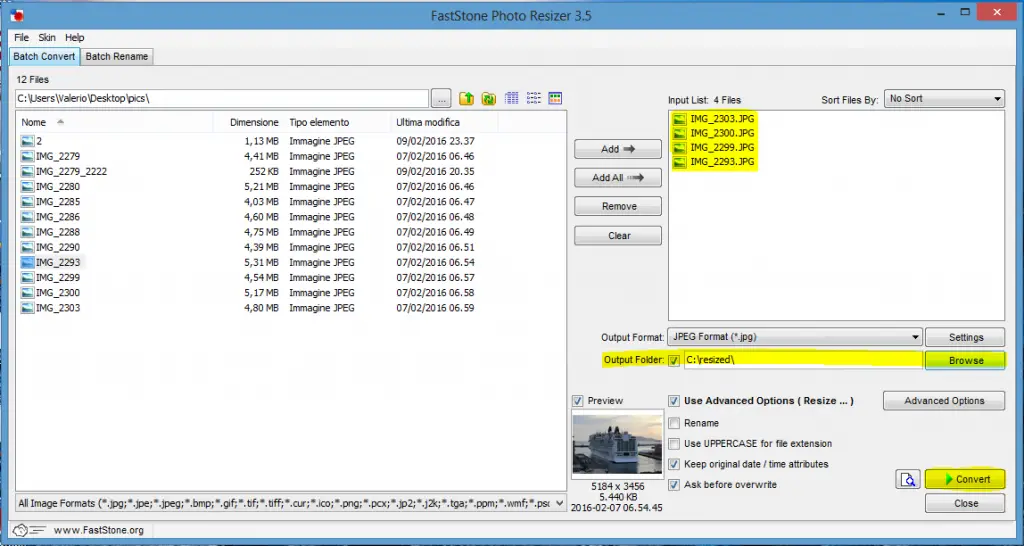
Task: Click the cruise ship preview thumbnail
Action: [x=617, y=444]
